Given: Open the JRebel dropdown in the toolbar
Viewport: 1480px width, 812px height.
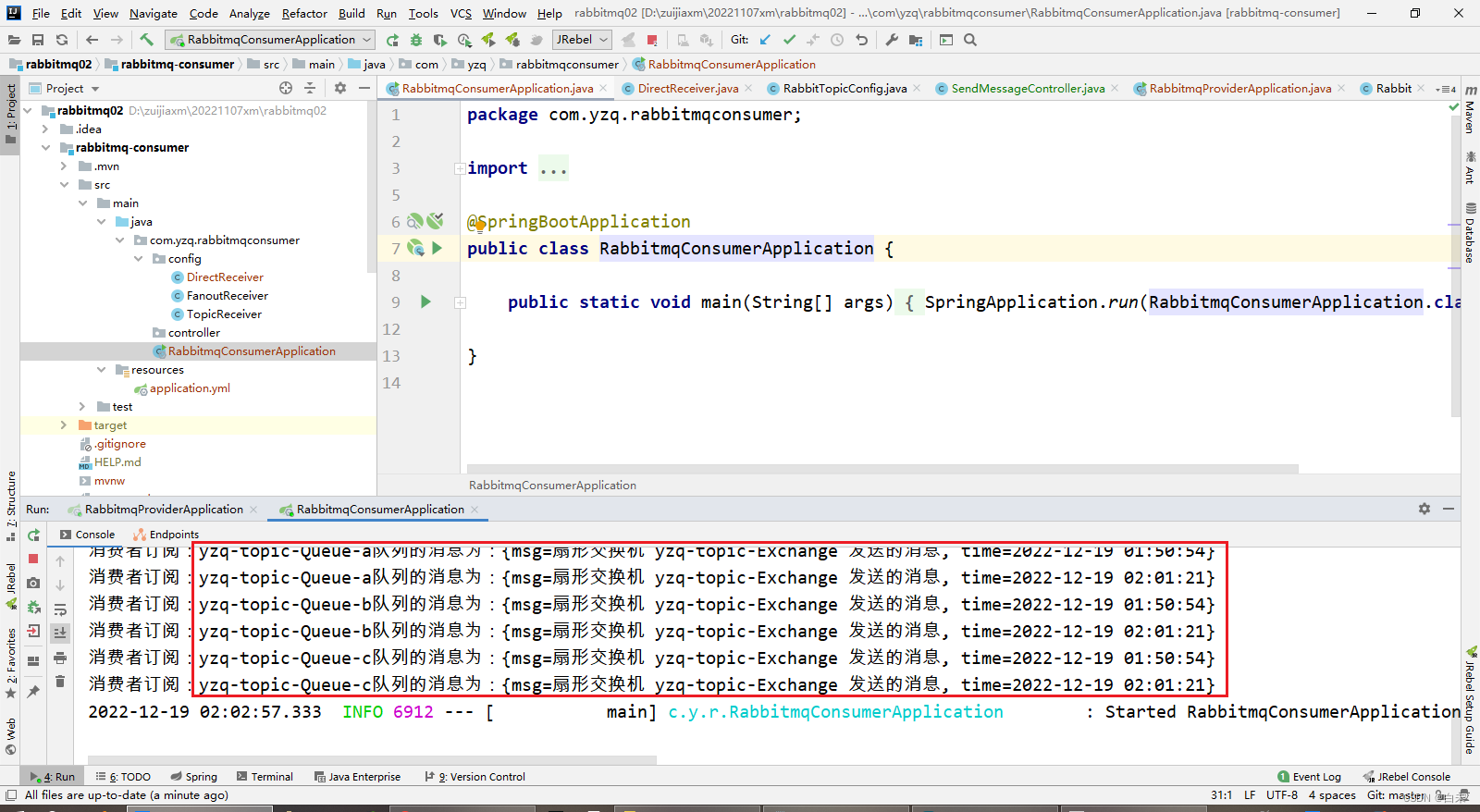Looking at the screenshot, I should coord(582,40).
